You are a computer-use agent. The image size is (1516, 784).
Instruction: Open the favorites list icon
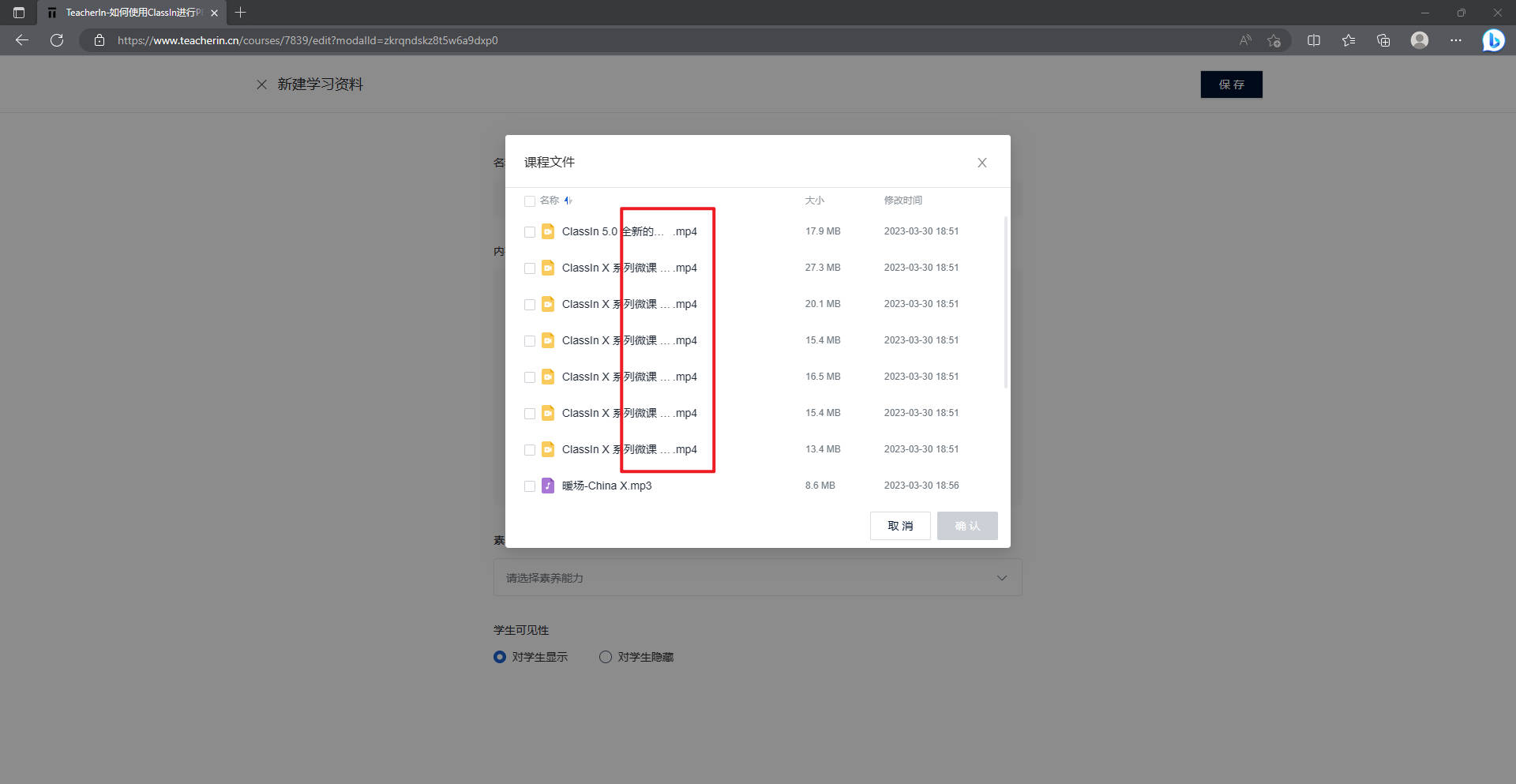1349,40
